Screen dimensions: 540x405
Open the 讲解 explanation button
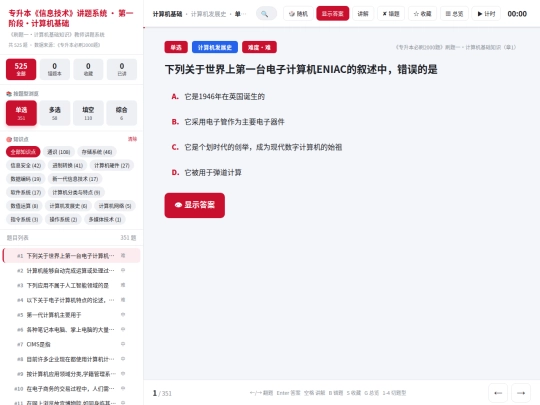point(363,14)
